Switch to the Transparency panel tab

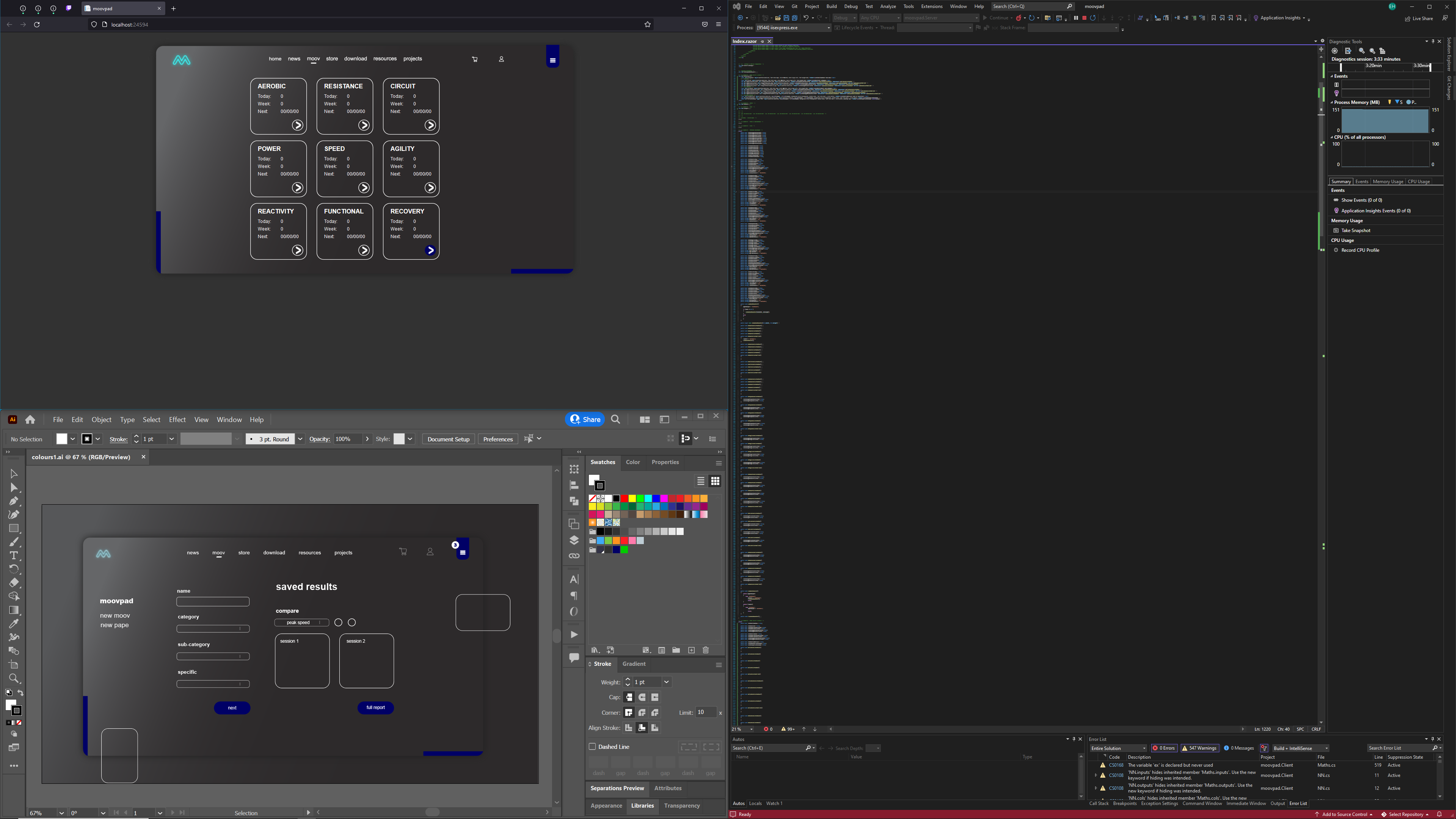[682, 806]
